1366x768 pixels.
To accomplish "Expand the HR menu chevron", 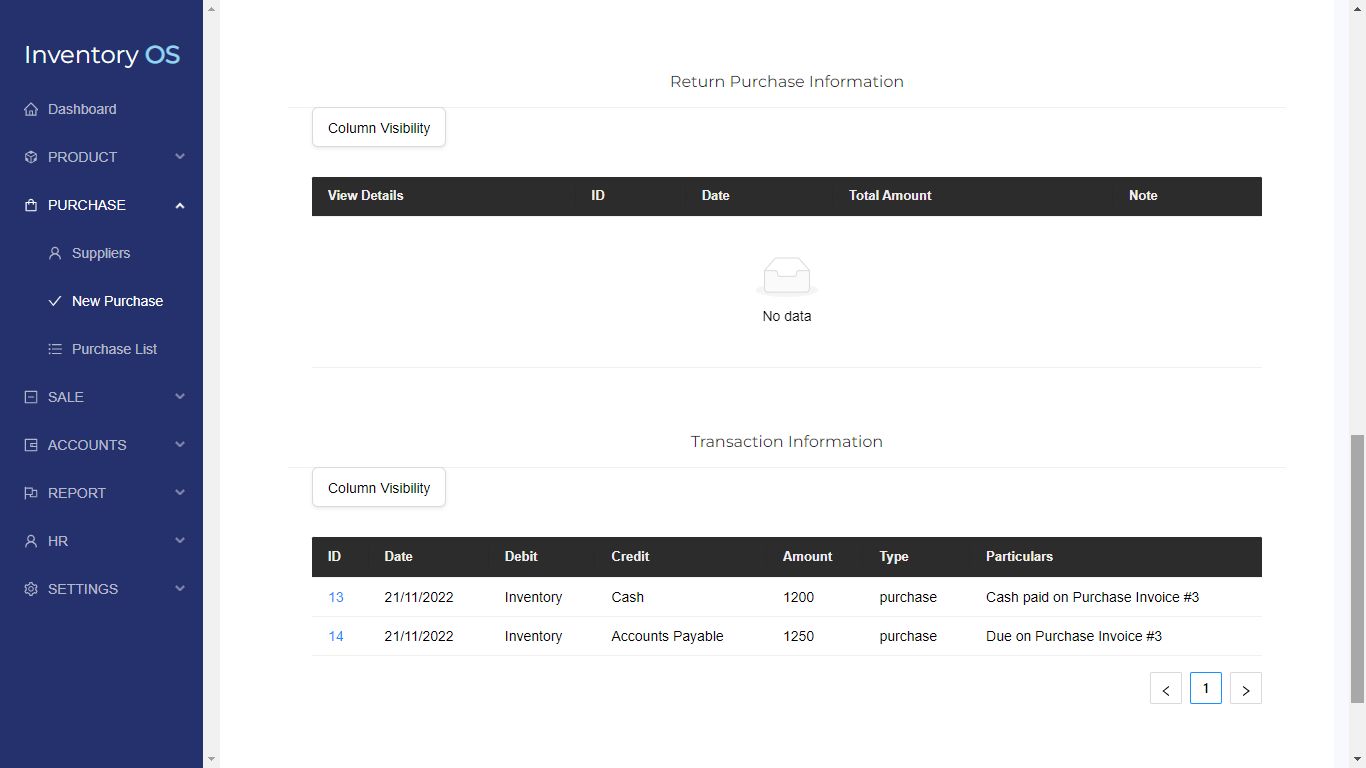I will [180, 541].
